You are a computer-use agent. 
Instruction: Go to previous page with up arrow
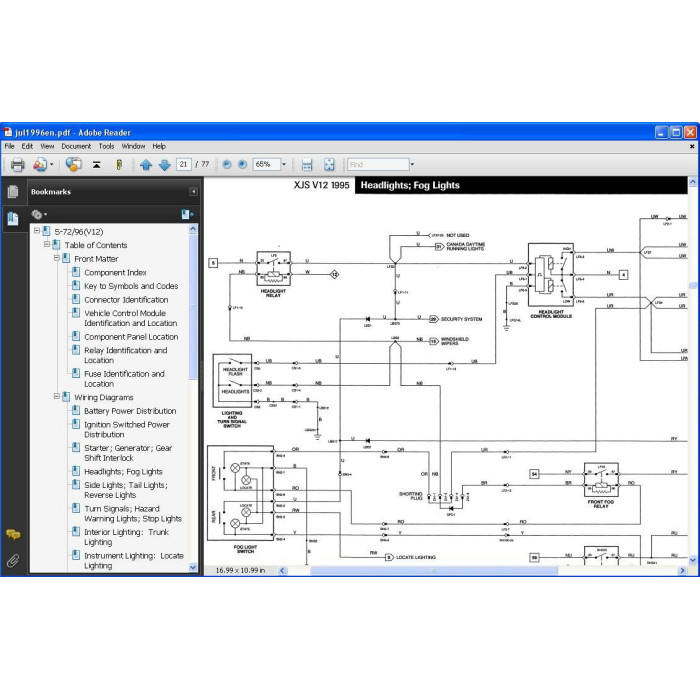coord(146,165)
